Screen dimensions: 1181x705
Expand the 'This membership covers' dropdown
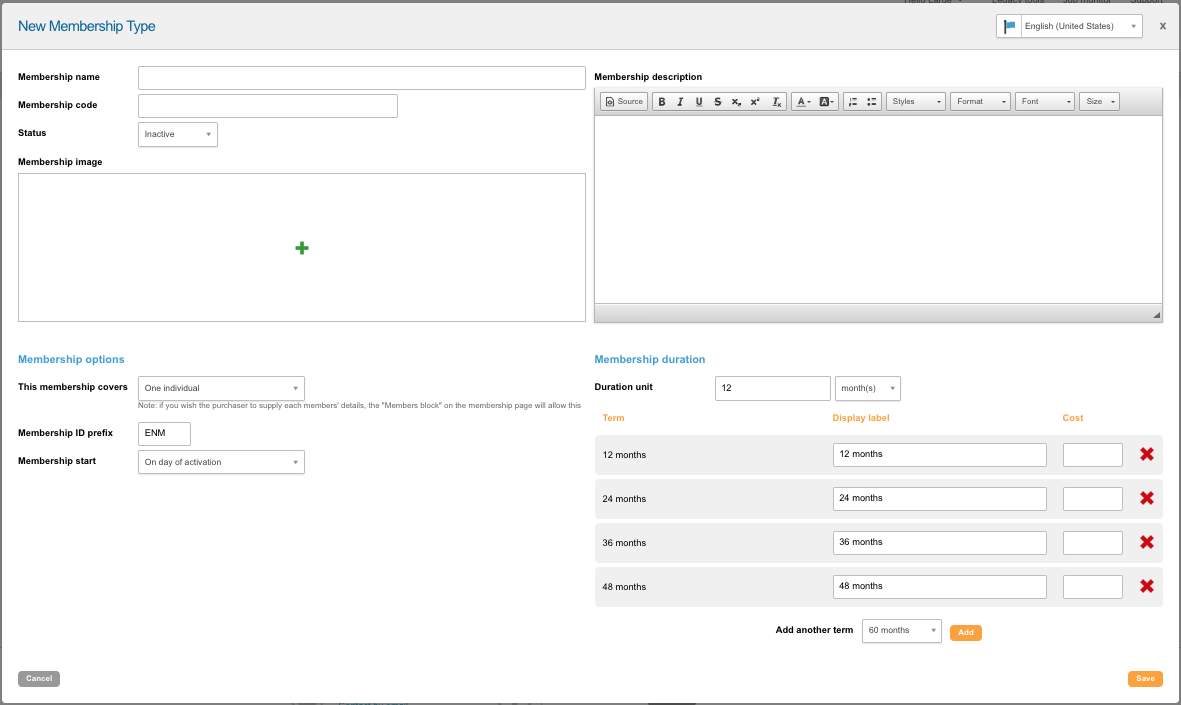221,388
